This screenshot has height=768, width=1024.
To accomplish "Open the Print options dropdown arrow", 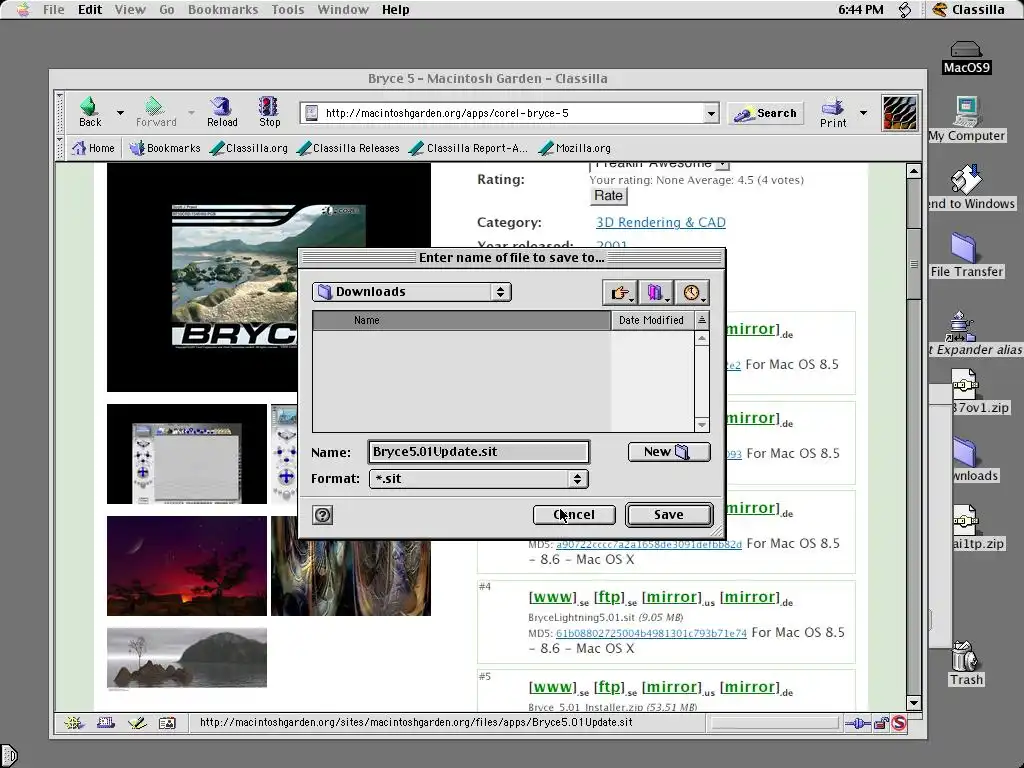I will [x=863, y=112].
